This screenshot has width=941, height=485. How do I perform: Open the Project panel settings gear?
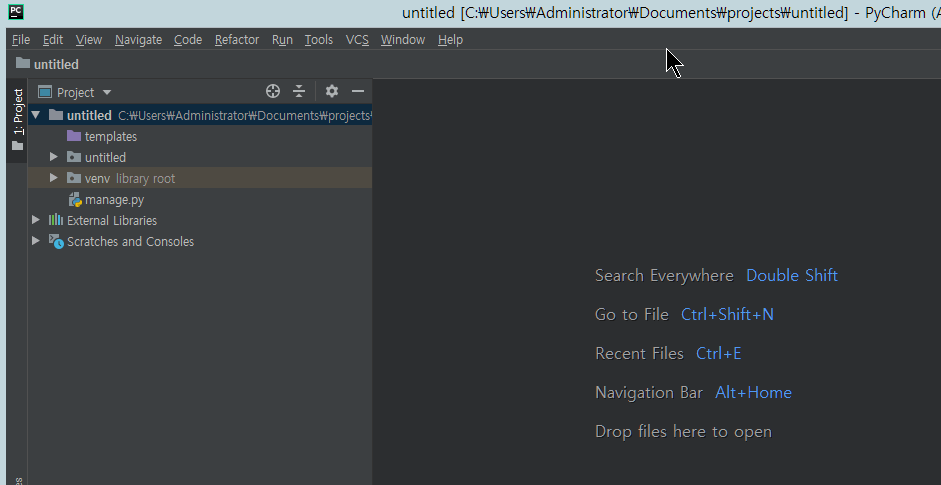tap(332, 91)
